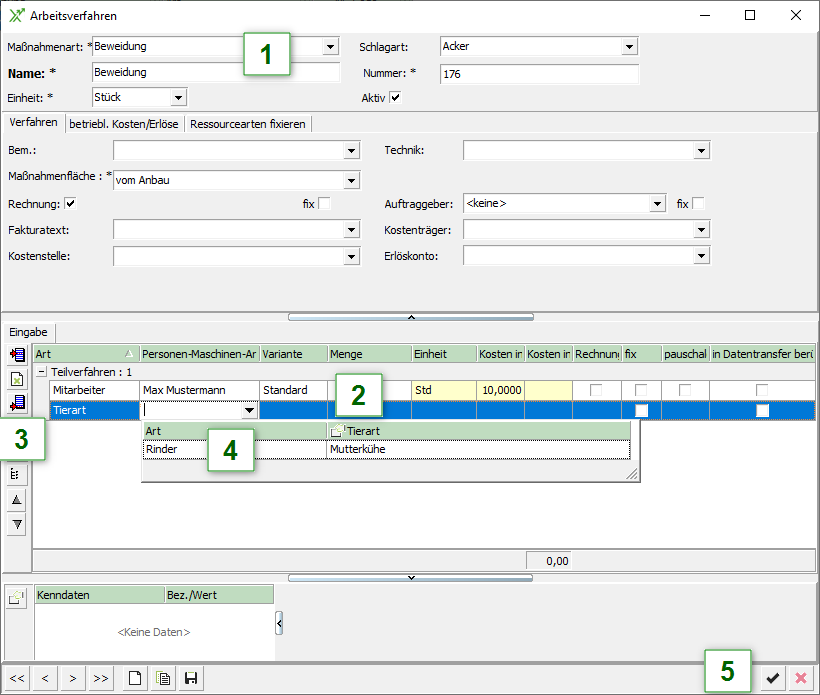This screenshot has height=695, width=820.
Task: Open the Ressourcearten fixieren tab
Action: 248,124
